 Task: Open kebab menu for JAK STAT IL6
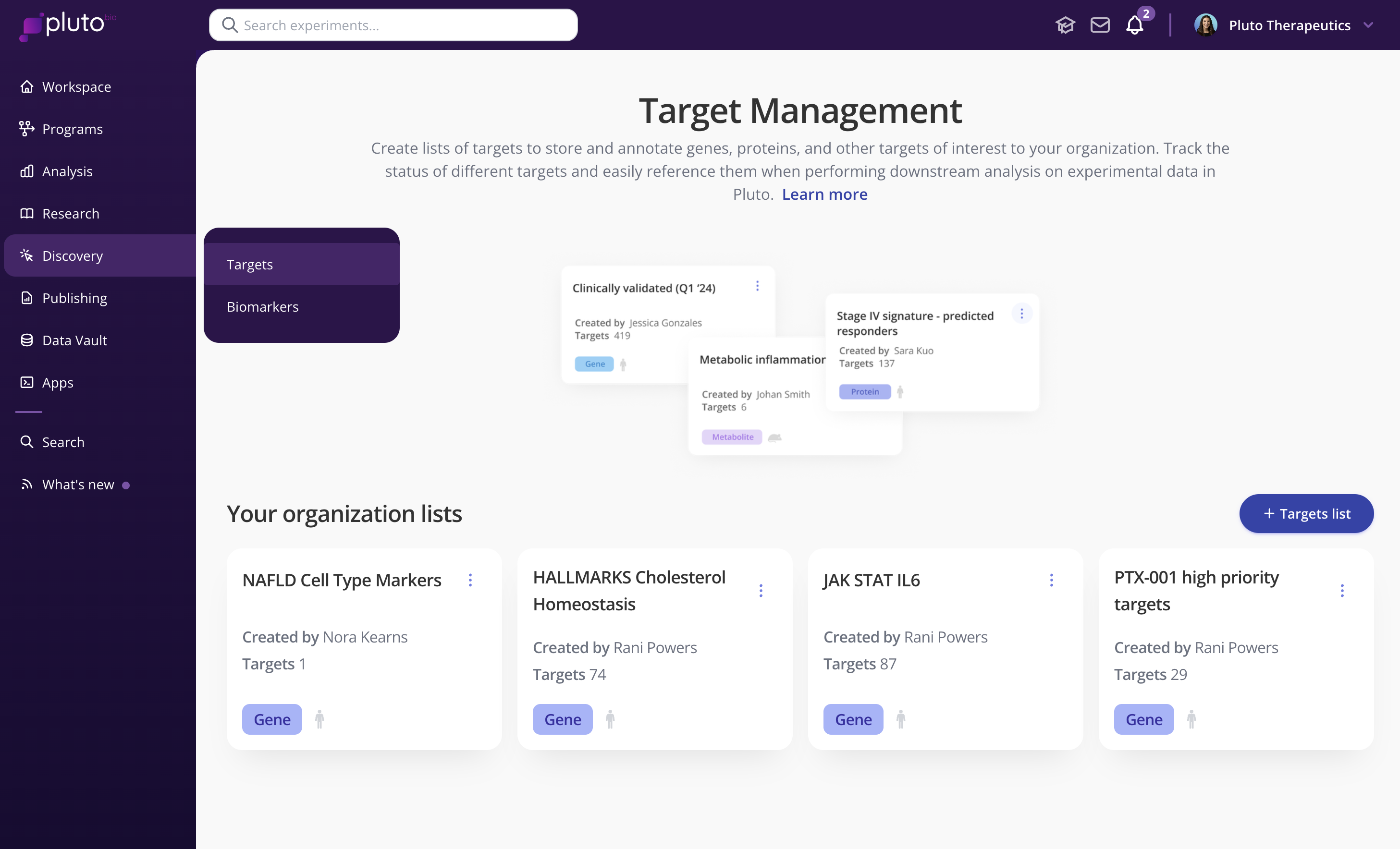(x=1051, y=580)
